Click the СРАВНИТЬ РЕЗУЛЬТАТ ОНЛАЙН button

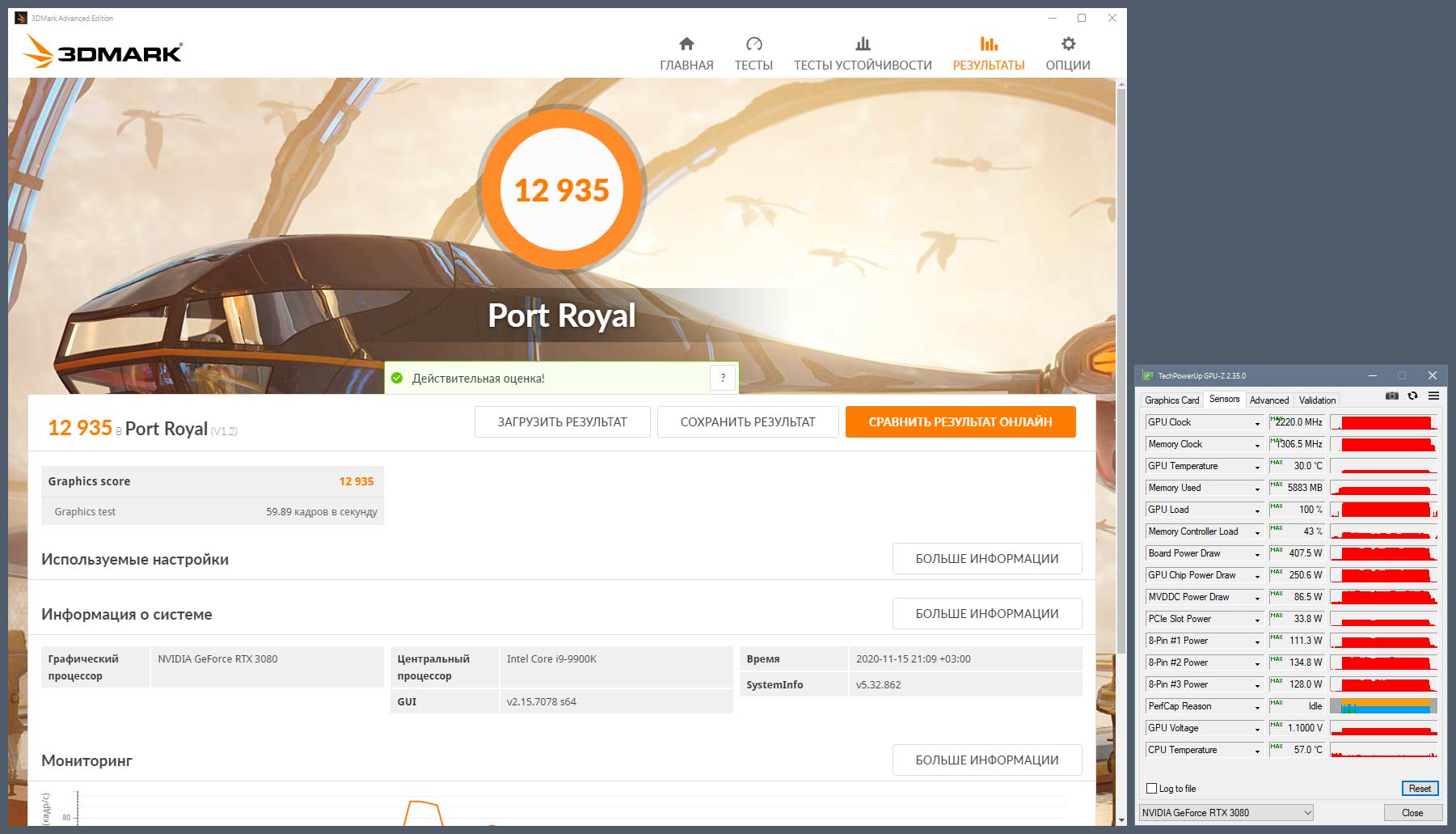[x=960, y=421]
